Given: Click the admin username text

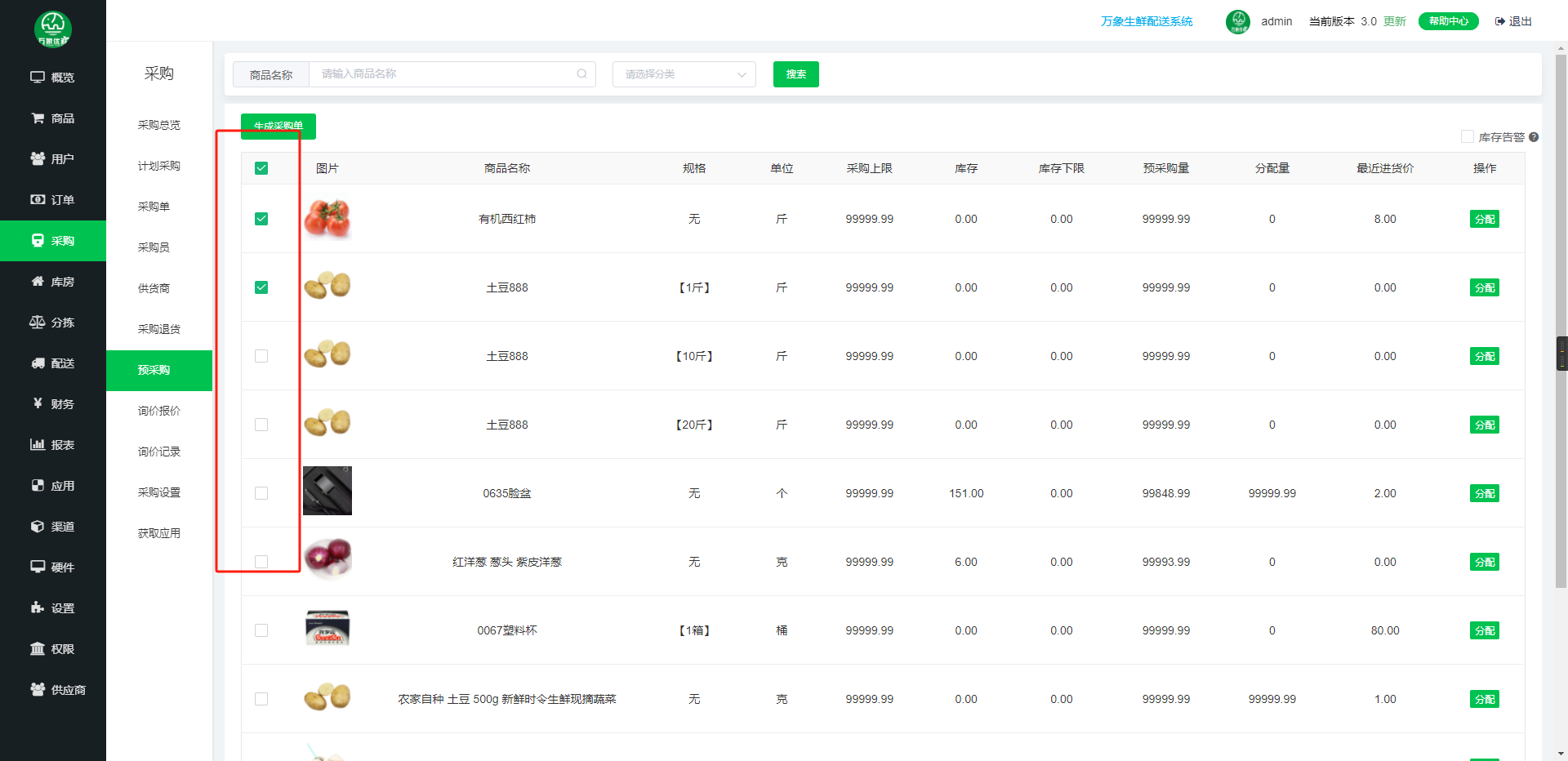Looking at the screenshot, I should point(1276,21).
